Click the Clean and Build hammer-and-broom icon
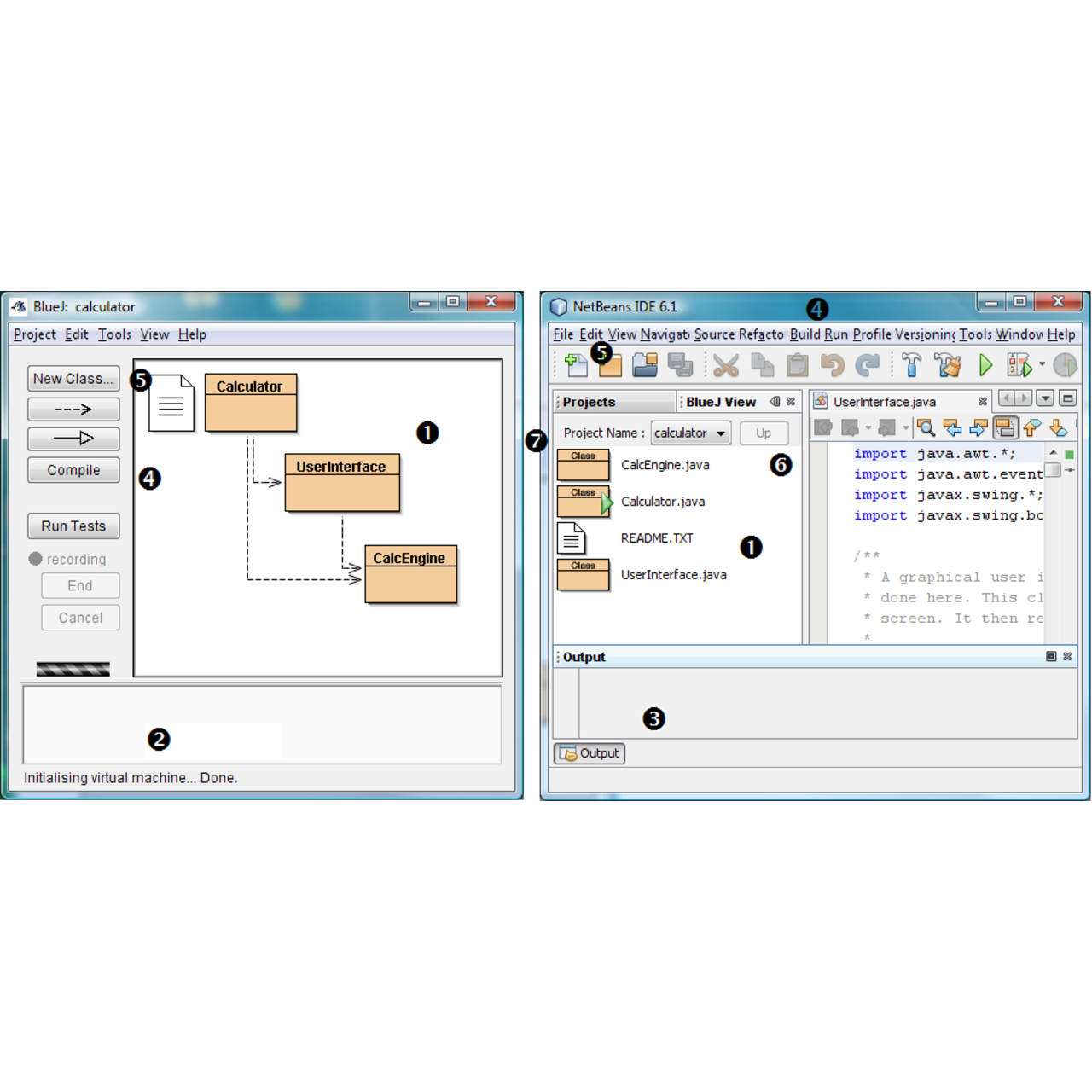This screenshot has width=1092, height=1092. click(x=947, y=365)
